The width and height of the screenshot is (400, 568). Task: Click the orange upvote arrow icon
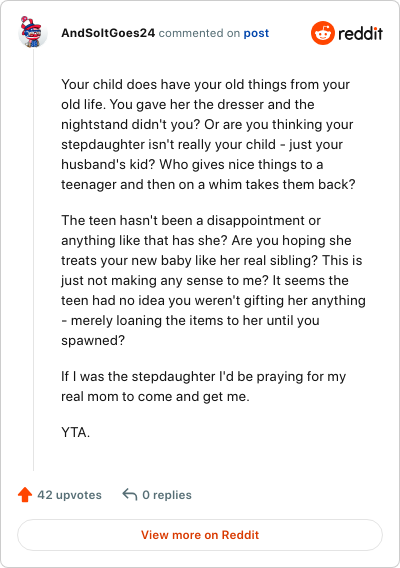(25, 494)
